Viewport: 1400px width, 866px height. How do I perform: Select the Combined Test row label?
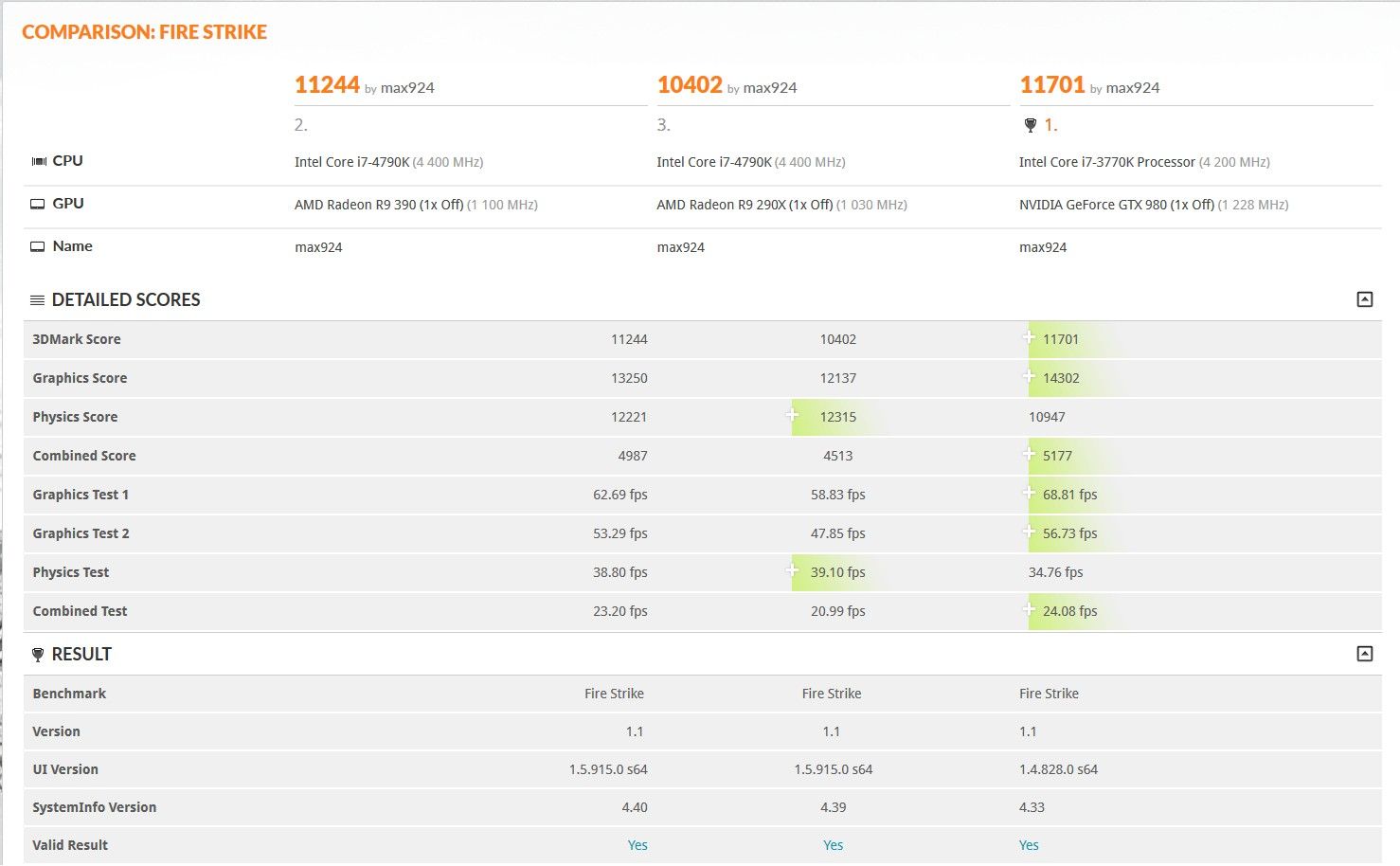(80, 611)
